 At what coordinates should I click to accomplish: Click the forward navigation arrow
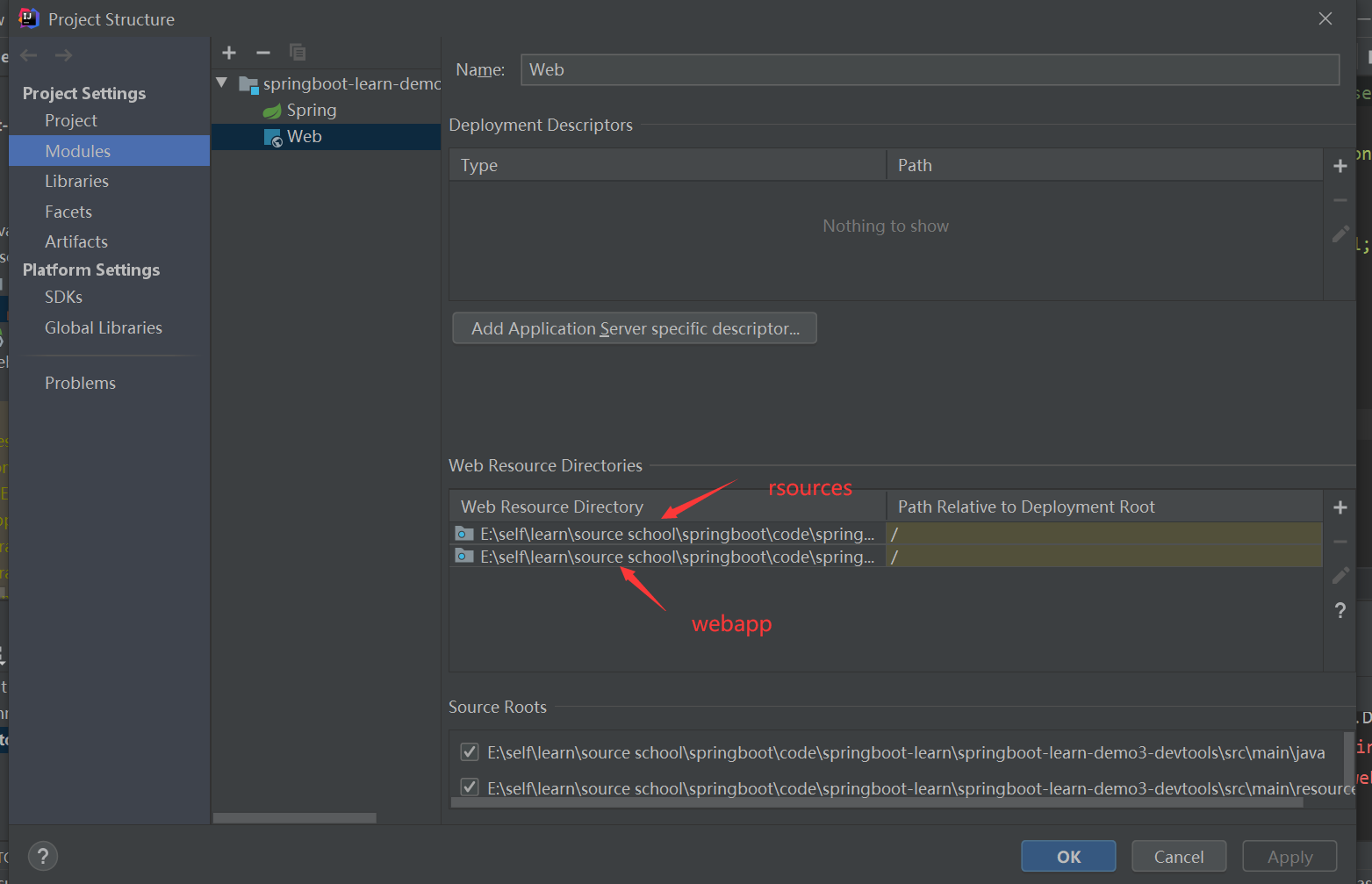[x=63, y=55]
